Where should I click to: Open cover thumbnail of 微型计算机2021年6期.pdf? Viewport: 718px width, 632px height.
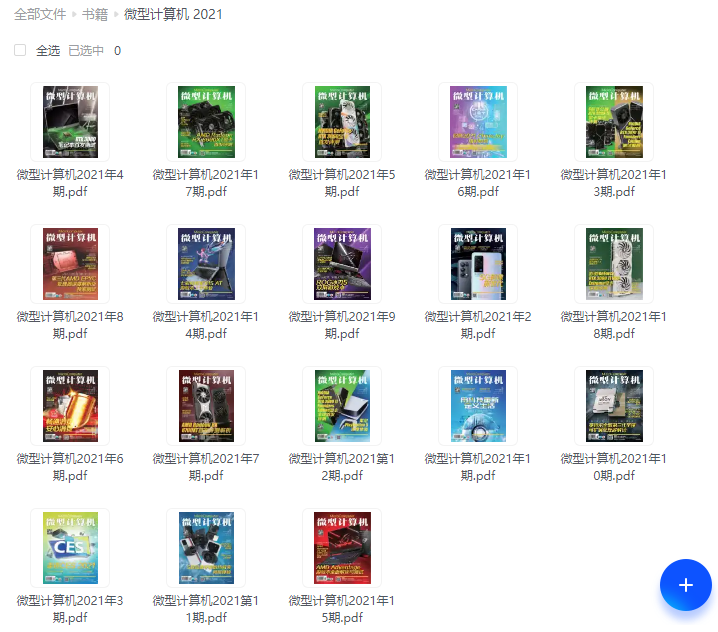[x=70, y=406]
